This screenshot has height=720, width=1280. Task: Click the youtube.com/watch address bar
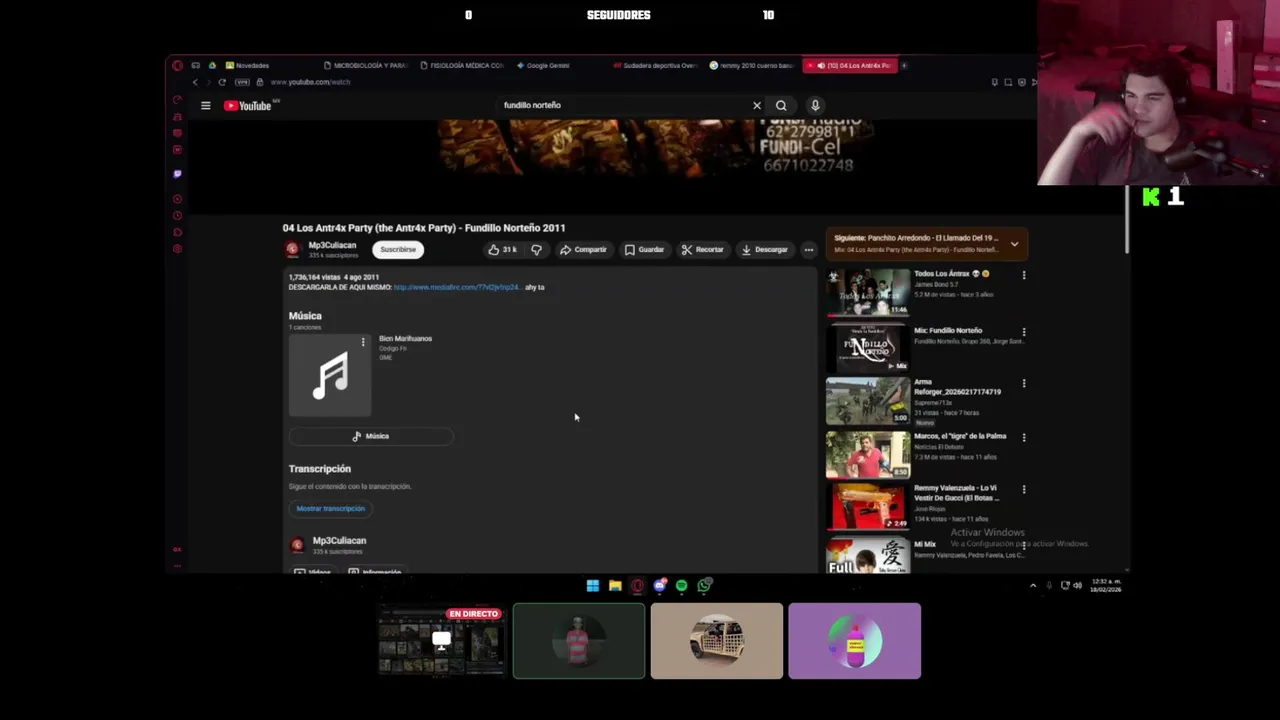310,82
